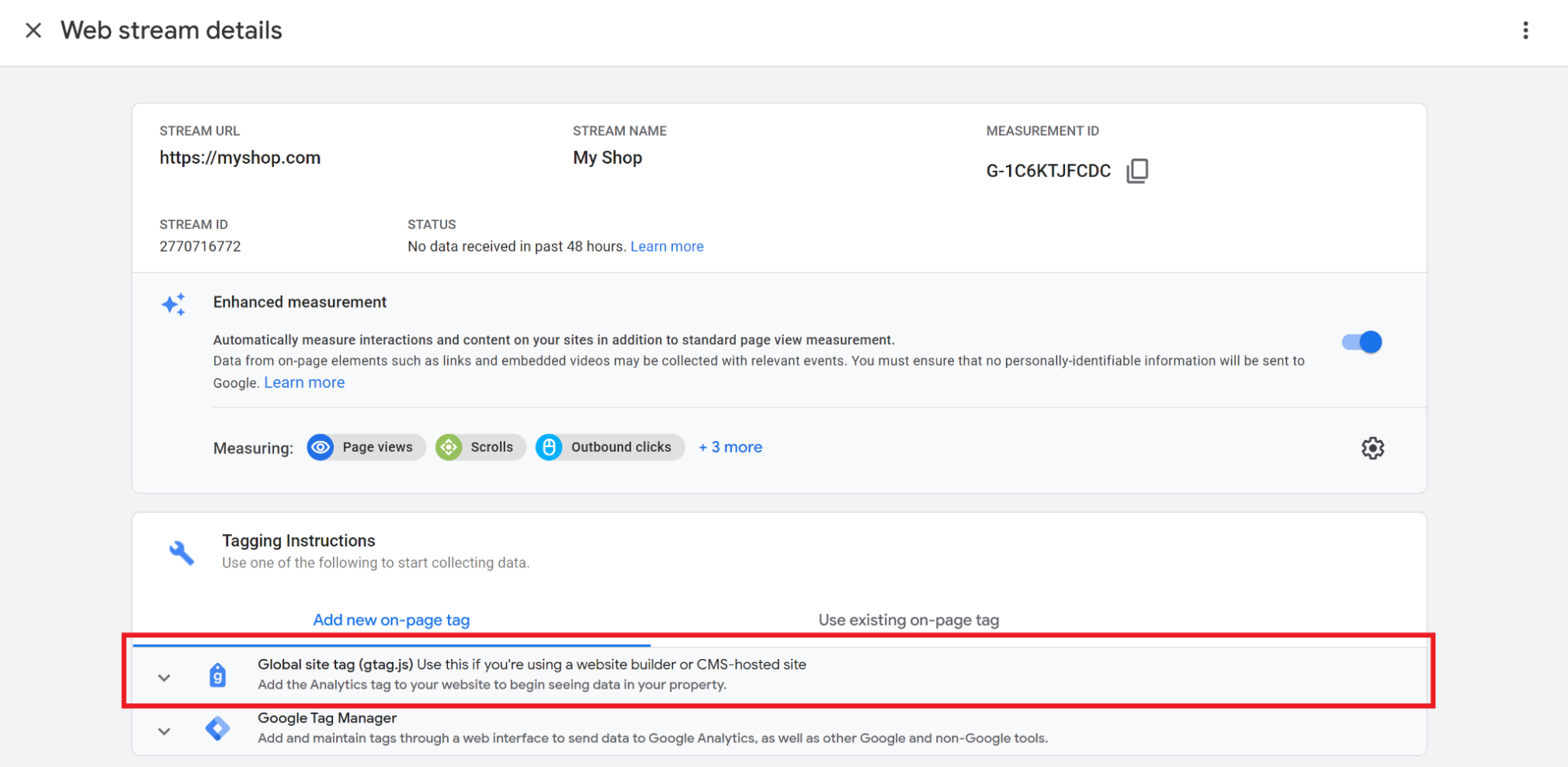Image resolution: width=1568 pixels, height=767 pixels.
Task: Select the Add new on-page tag tab
Action: 391,620
